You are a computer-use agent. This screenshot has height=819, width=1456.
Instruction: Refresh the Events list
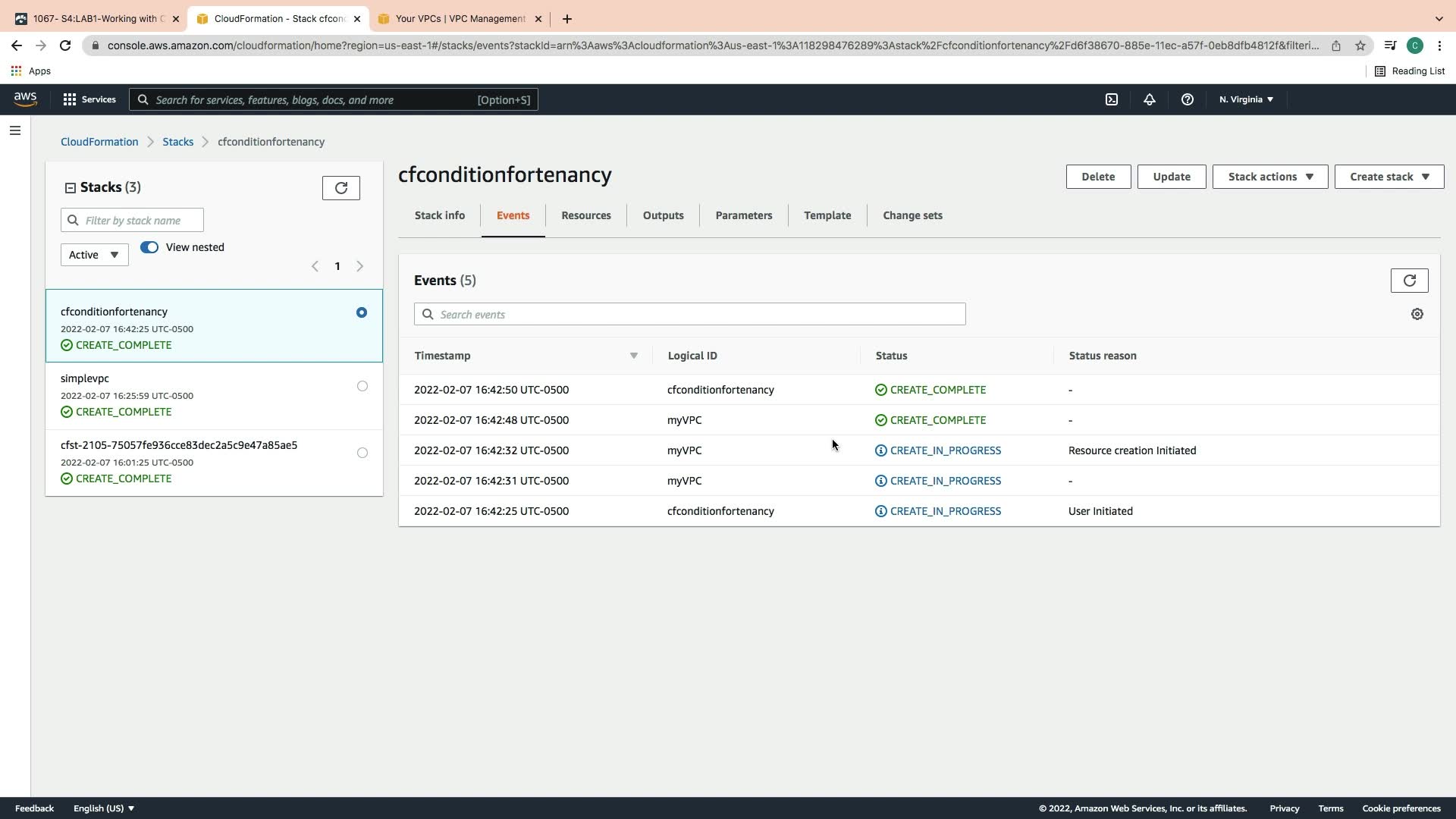(x=1409, y=281)
